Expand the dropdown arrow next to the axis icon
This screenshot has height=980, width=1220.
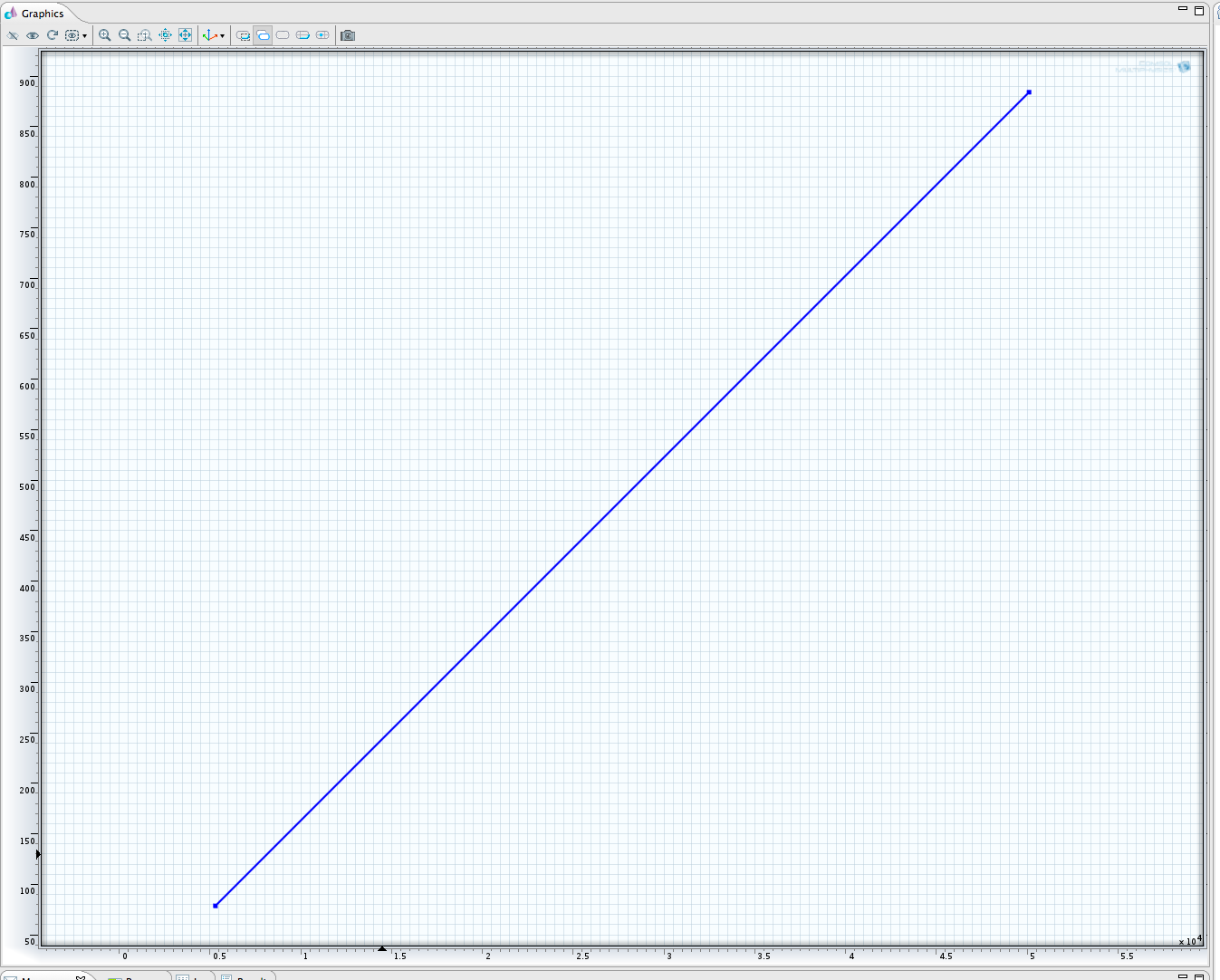[x=222, y=36]
